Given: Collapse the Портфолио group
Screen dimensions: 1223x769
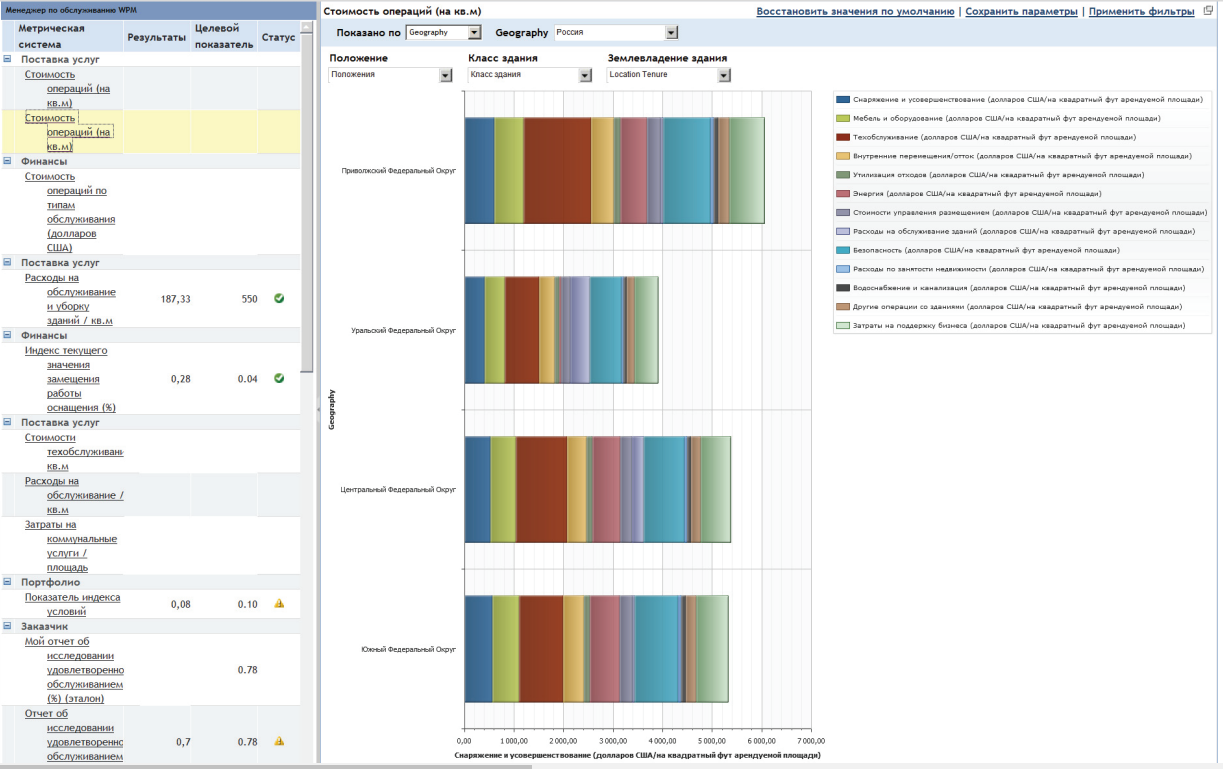Looking at the screenshot, I should pyautogui.click(x=8, y=582).
